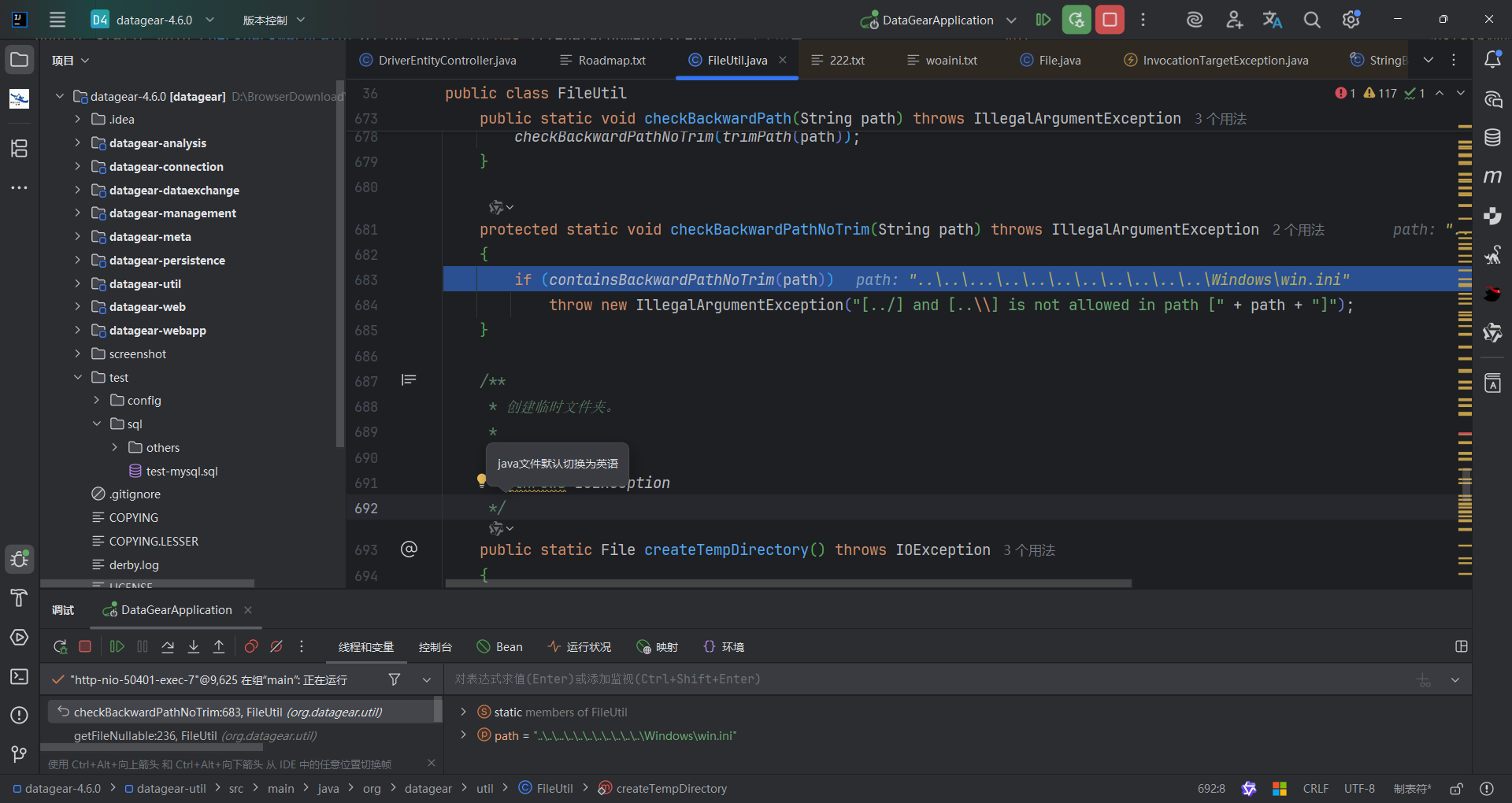Open the Debug tool window bug icon
This screenshot has height=803, width=1512.
coord(20,559)
